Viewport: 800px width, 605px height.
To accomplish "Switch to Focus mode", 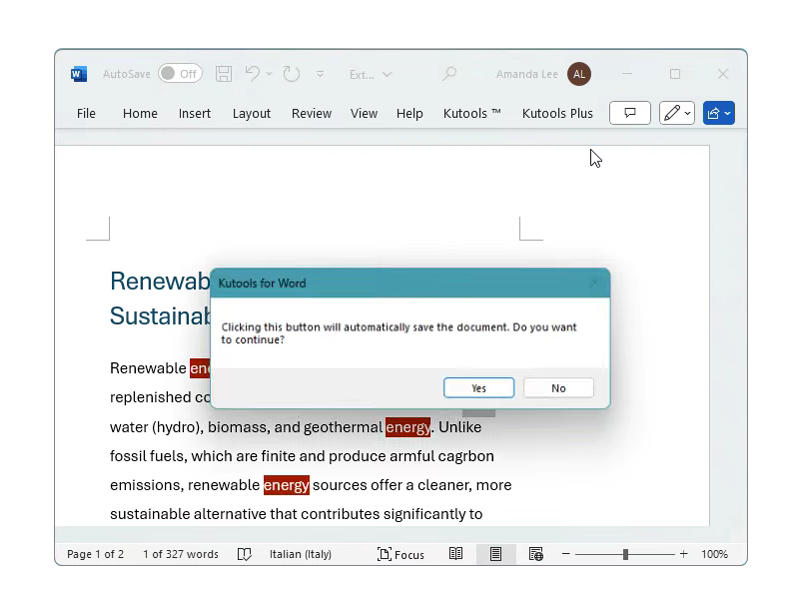I will click(x=401, y=554).
